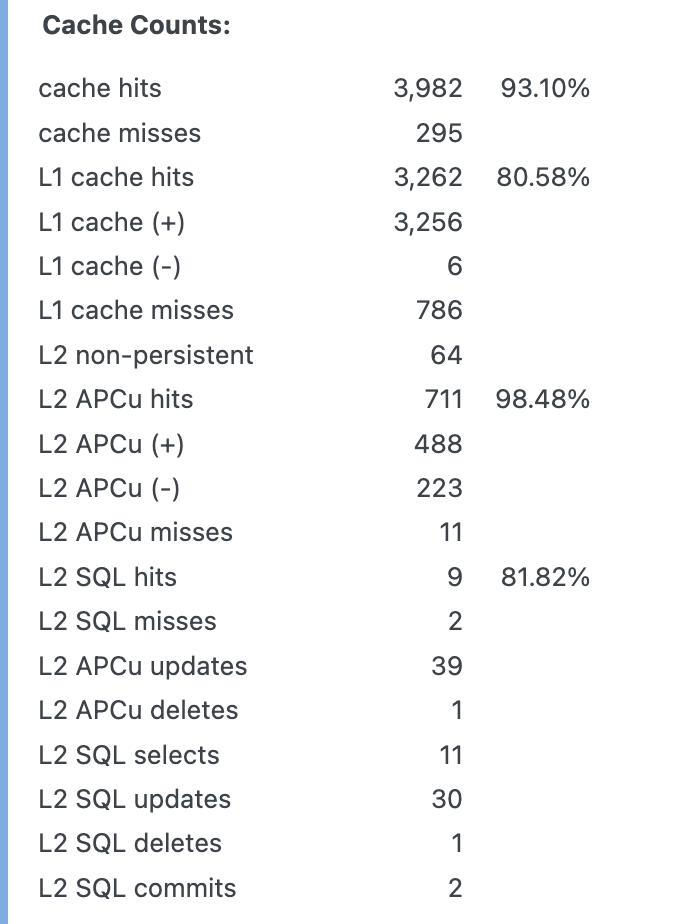Select the L2 APCu misses label
This screenshot has height=924, width=696.
point(136,533)
